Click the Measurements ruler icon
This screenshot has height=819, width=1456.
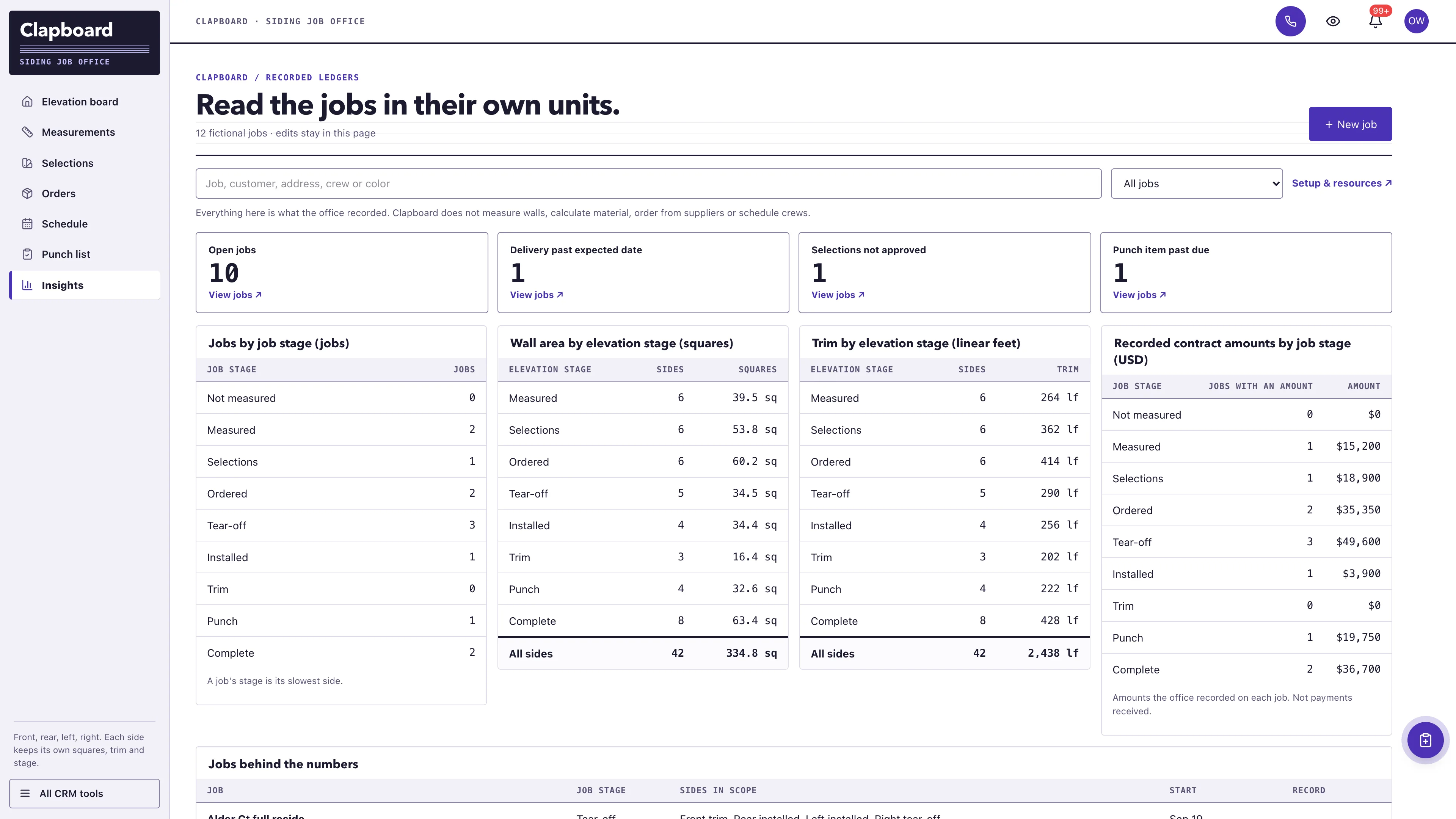(x=27, y=132)
